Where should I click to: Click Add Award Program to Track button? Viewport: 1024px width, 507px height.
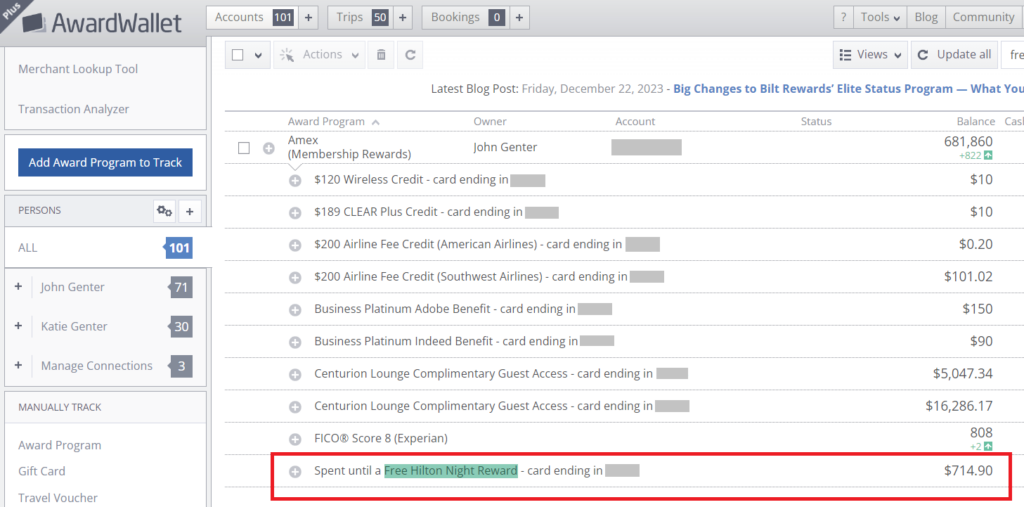point(105,163)
